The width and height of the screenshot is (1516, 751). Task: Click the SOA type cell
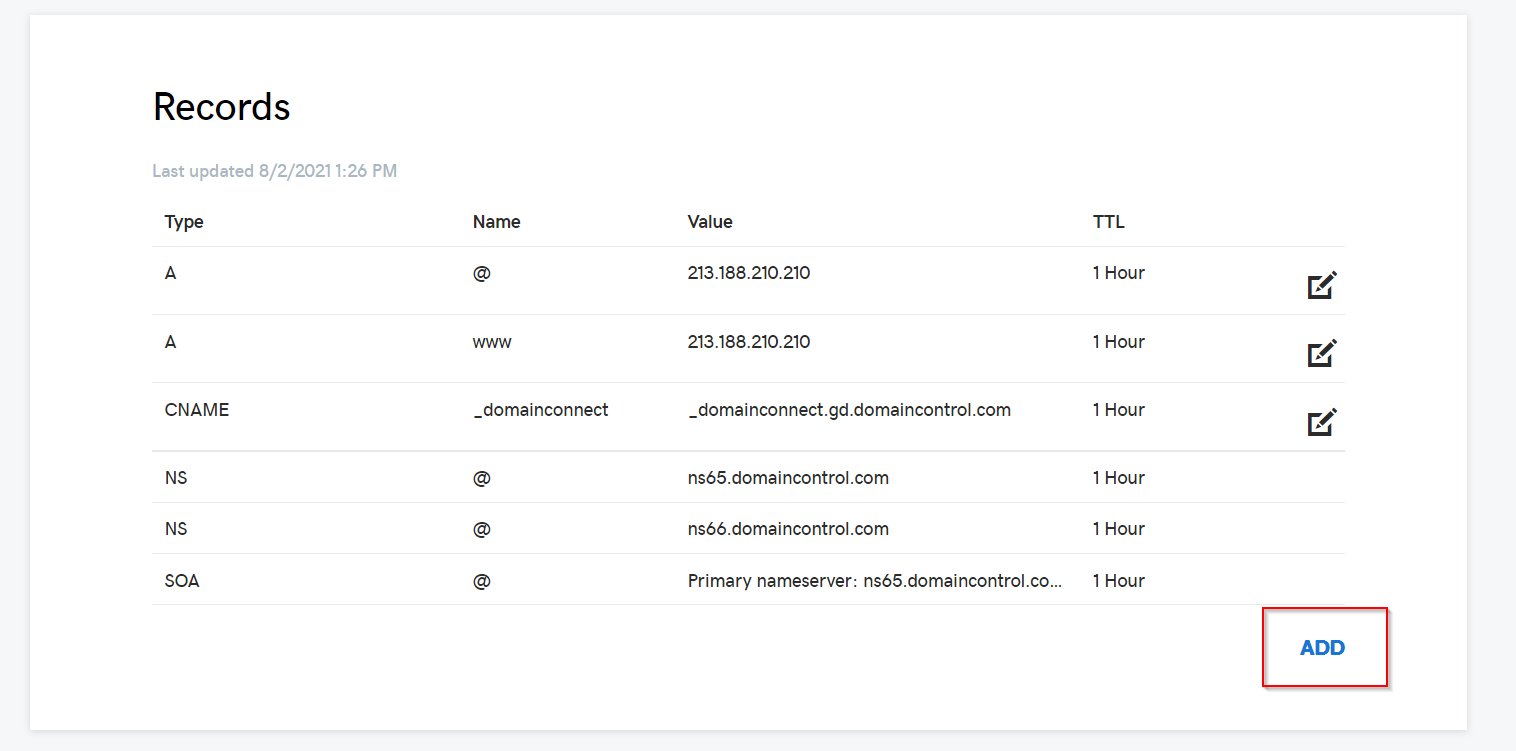pyautogui.click(x=182, y=581)
